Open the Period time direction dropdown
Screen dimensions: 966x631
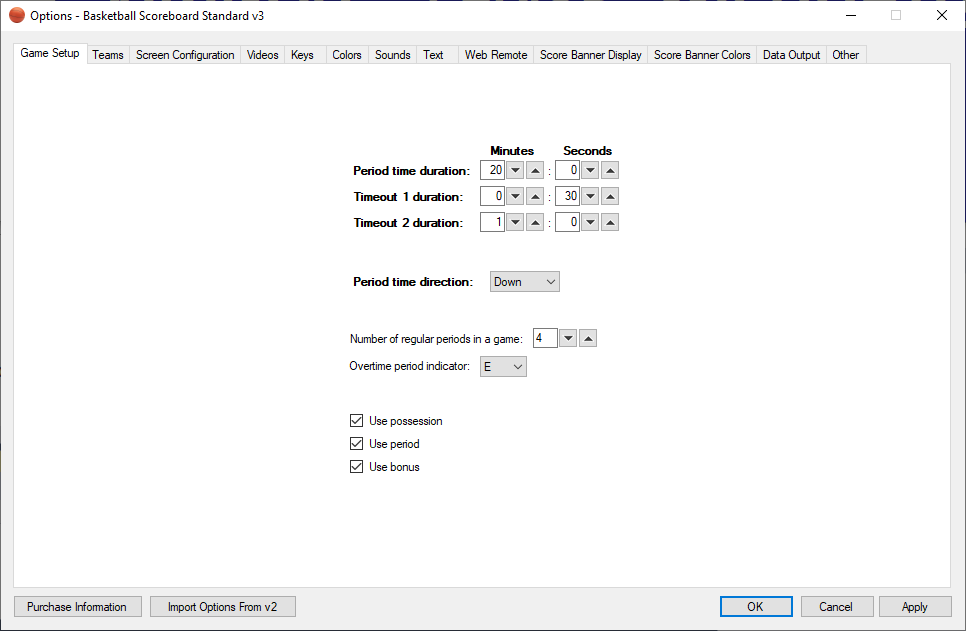coord(524,282)
